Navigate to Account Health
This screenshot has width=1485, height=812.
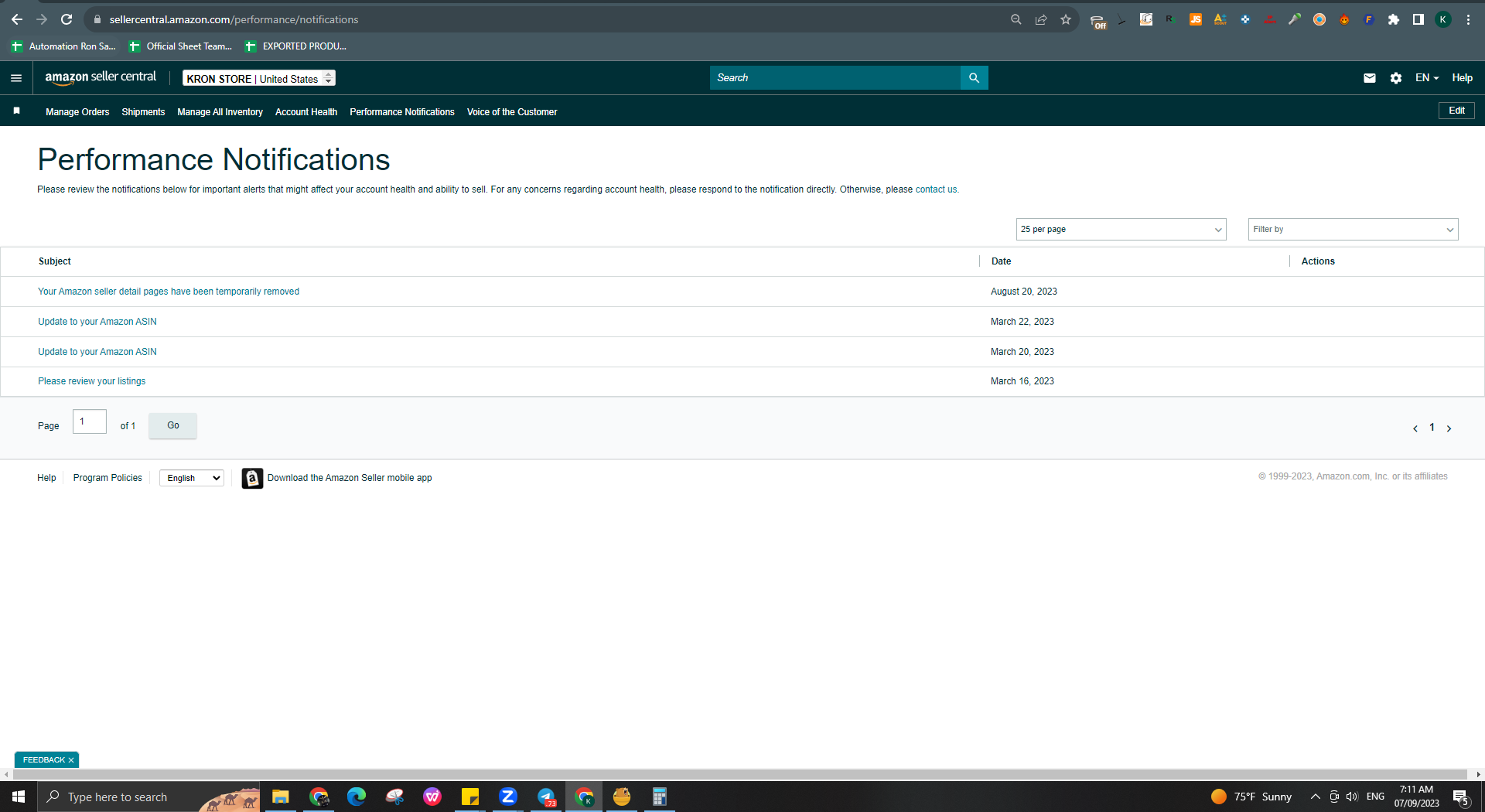click(306, 112)
